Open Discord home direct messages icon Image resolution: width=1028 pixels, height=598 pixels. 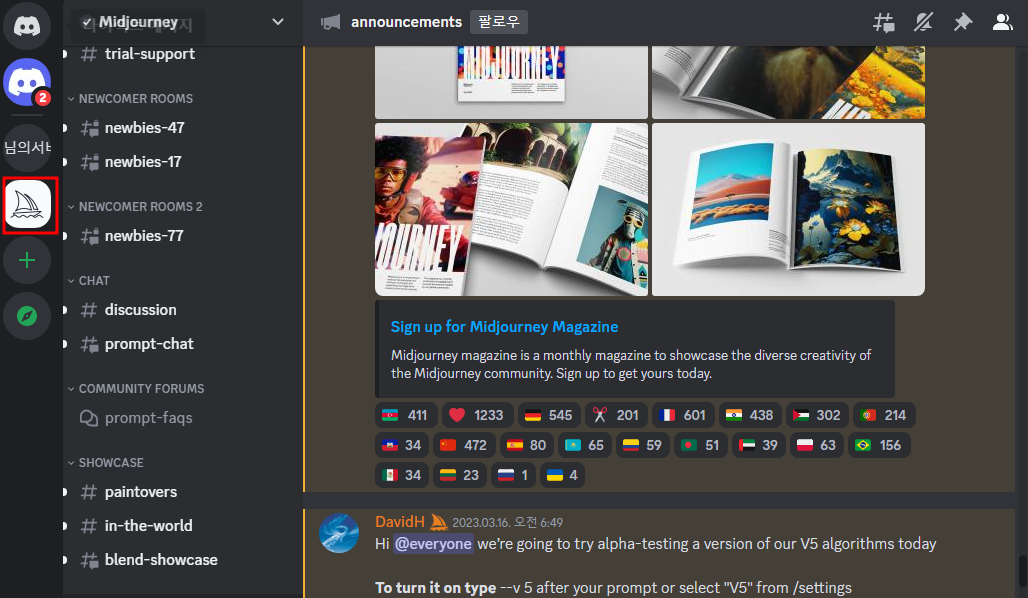point(27,26)
